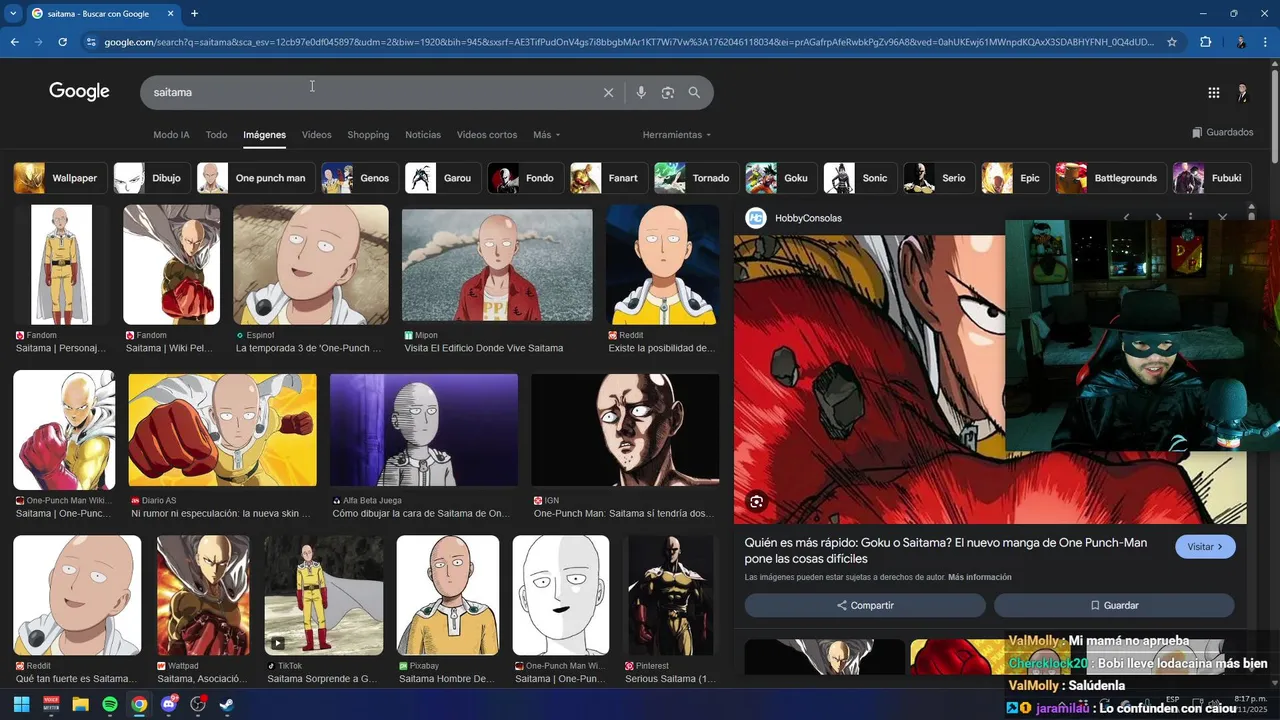Image resolution: width=1280 pixels, height=720 pixels.
Task: Filter images by Goku chip
Action: click(780, 178)
